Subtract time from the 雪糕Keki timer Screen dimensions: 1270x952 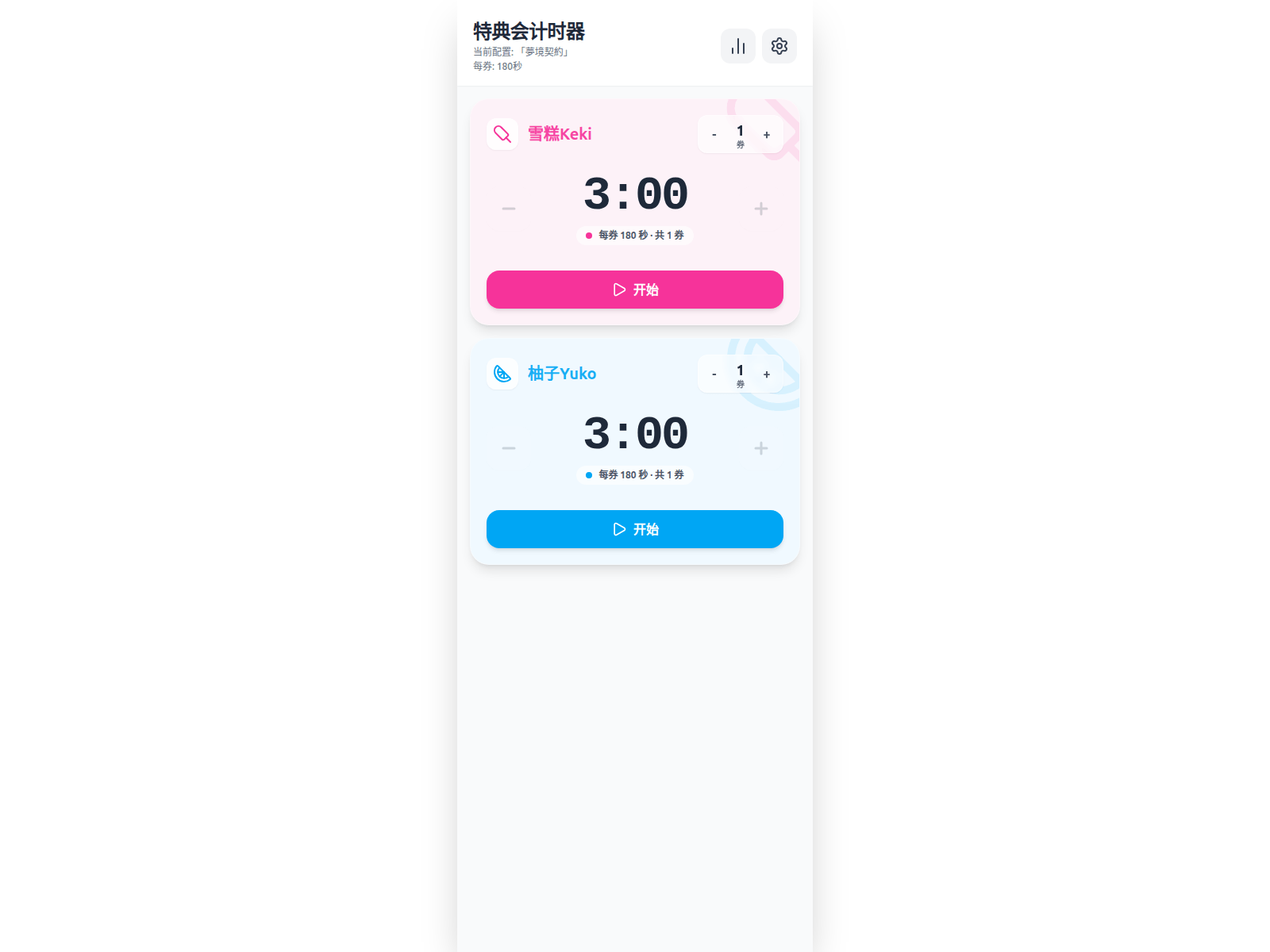click(509, 209)
